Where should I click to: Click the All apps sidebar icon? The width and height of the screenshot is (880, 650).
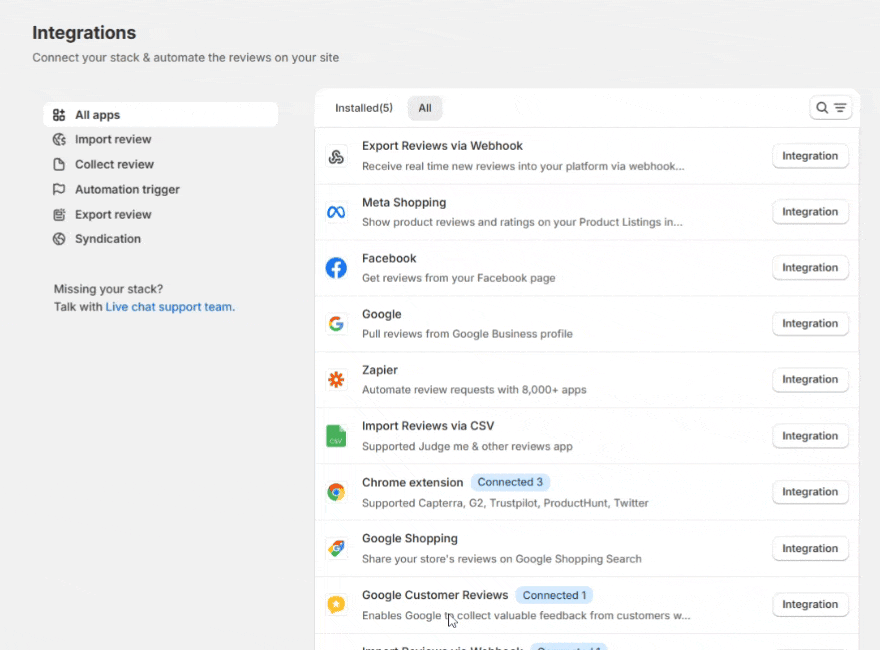coord(59,115)
